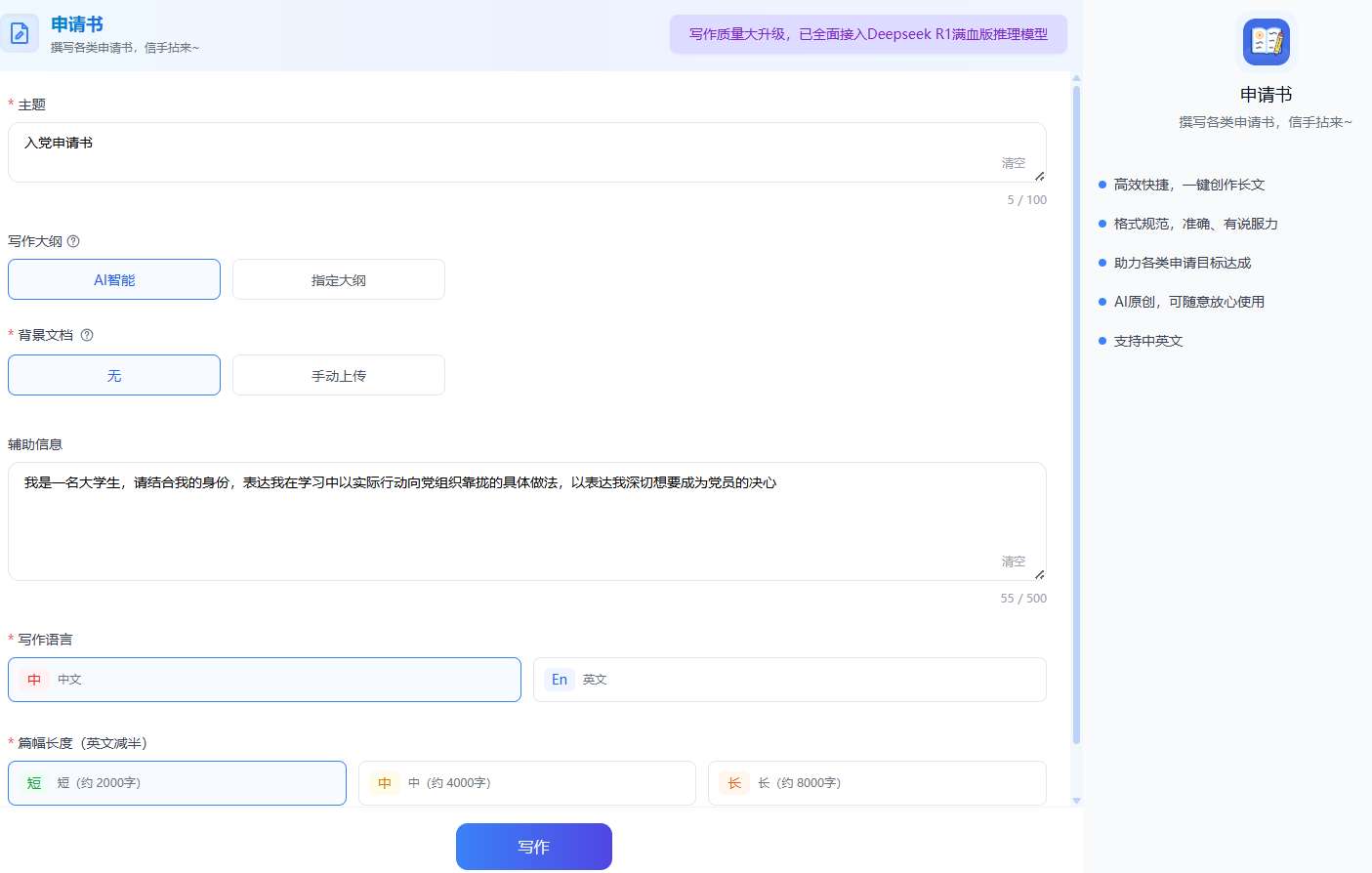The width and height of the screenshot is (1372, 873).
Task: Choose 手动上传 for background document
Action: pyautogui.click(x=339, y=375)
